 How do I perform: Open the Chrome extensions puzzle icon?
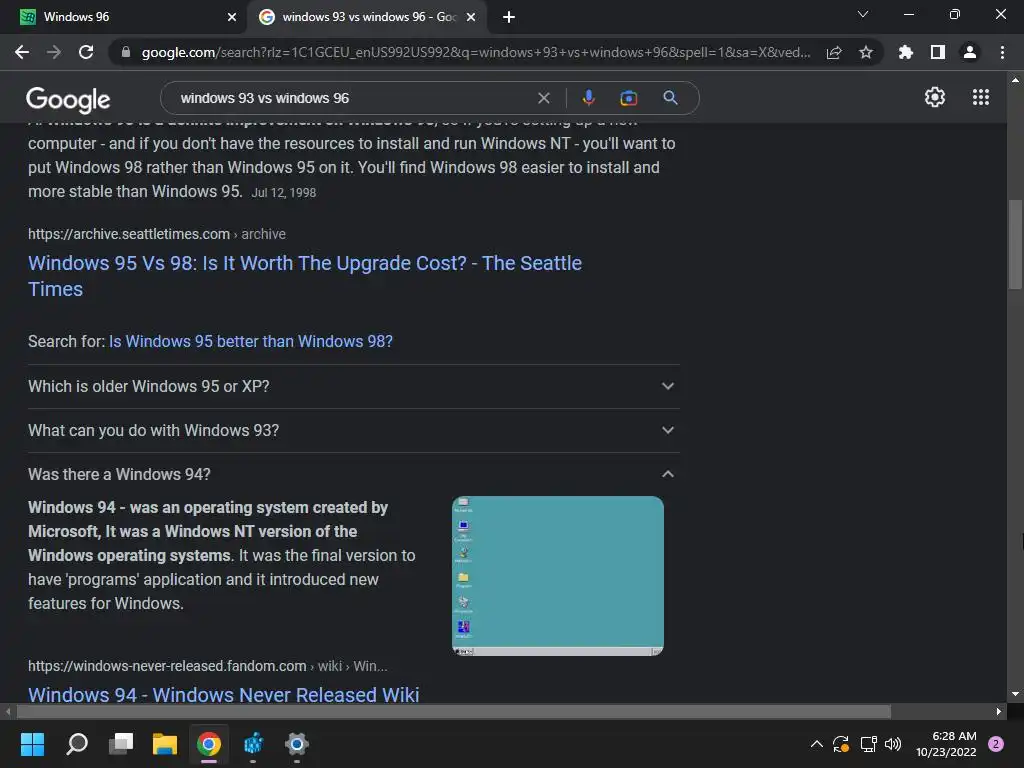(906, 52)
